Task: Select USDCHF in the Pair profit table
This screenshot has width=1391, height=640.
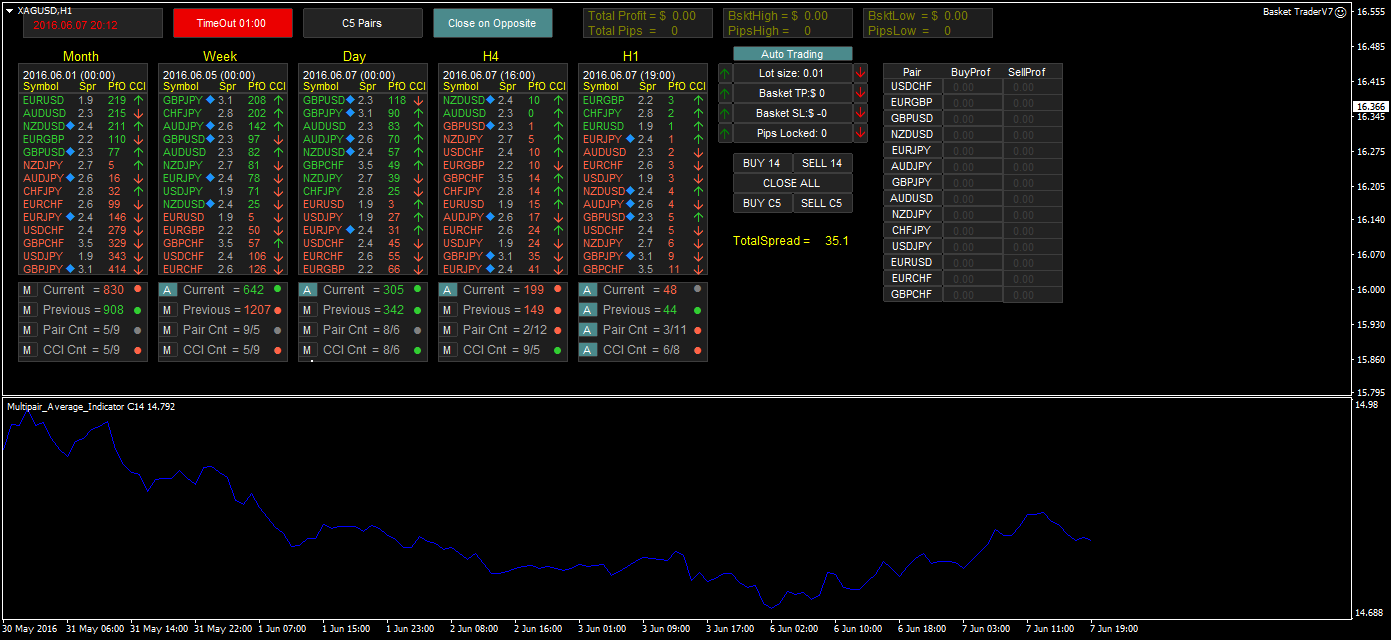Action: [x=912, y=87]
